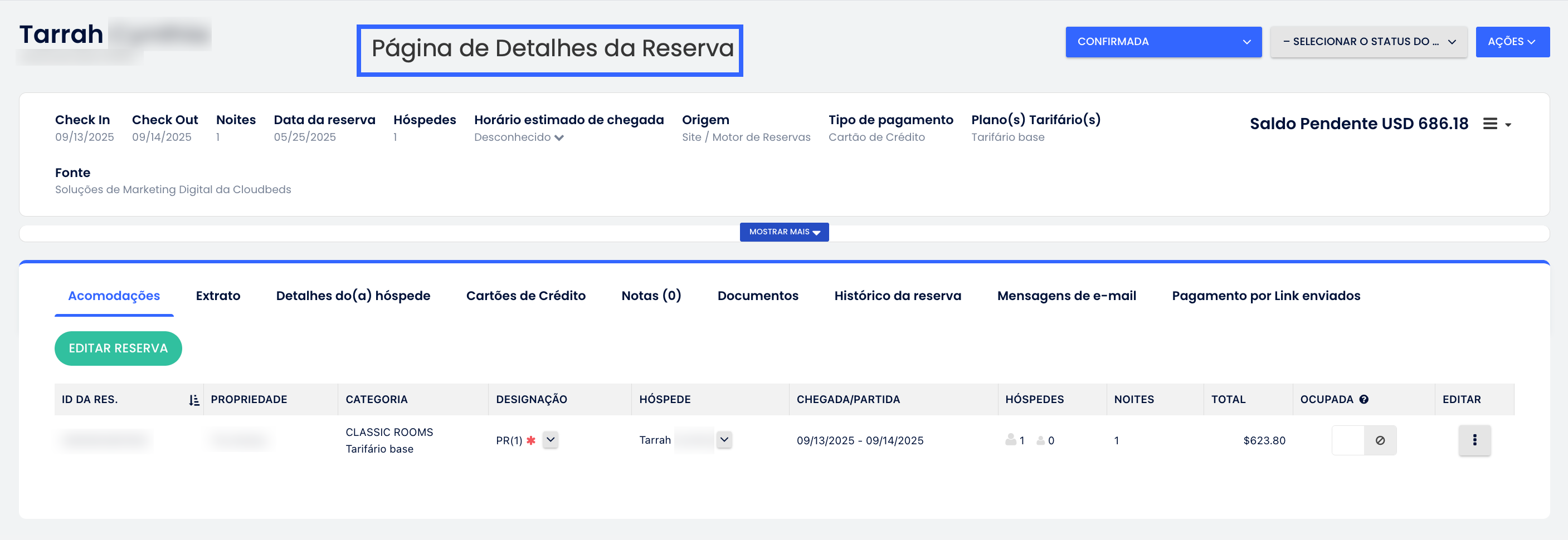Expand details with MOSTRAR MAIS button
This screenshot has width=1568, height=540.
(x=783, y=232)
